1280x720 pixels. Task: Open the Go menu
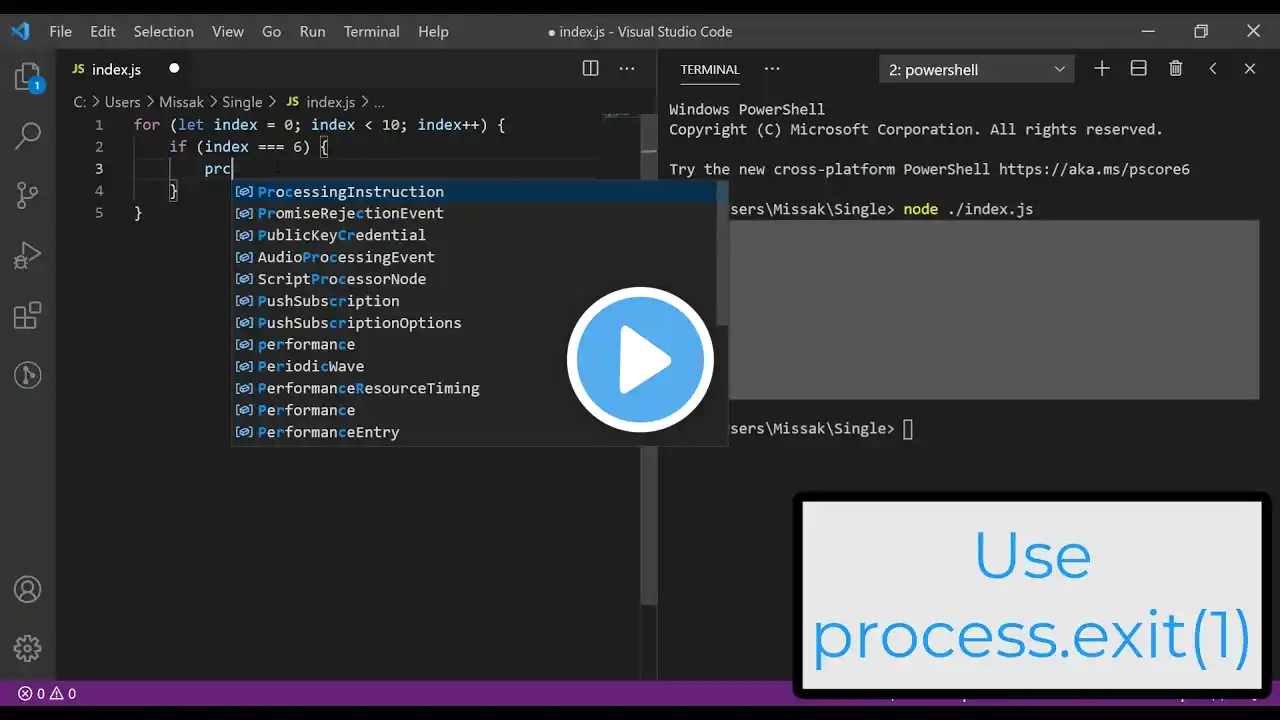tap(272, 31)
